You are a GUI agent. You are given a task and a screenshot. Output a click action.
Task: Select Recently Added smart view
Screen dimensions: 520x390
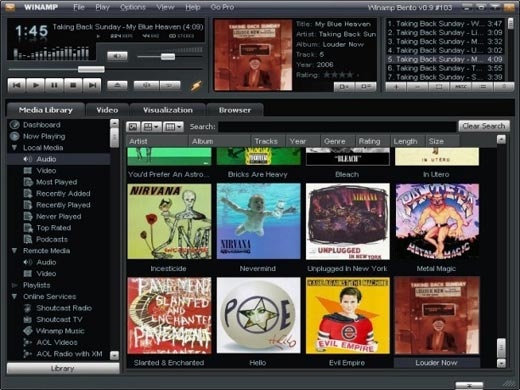63,193
